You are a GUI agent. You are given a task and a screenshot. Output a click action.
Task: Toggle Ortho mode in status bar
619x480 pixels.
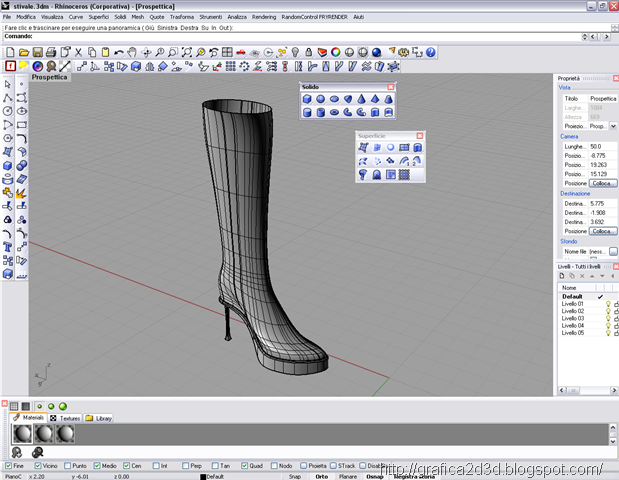tap(321, 476)
